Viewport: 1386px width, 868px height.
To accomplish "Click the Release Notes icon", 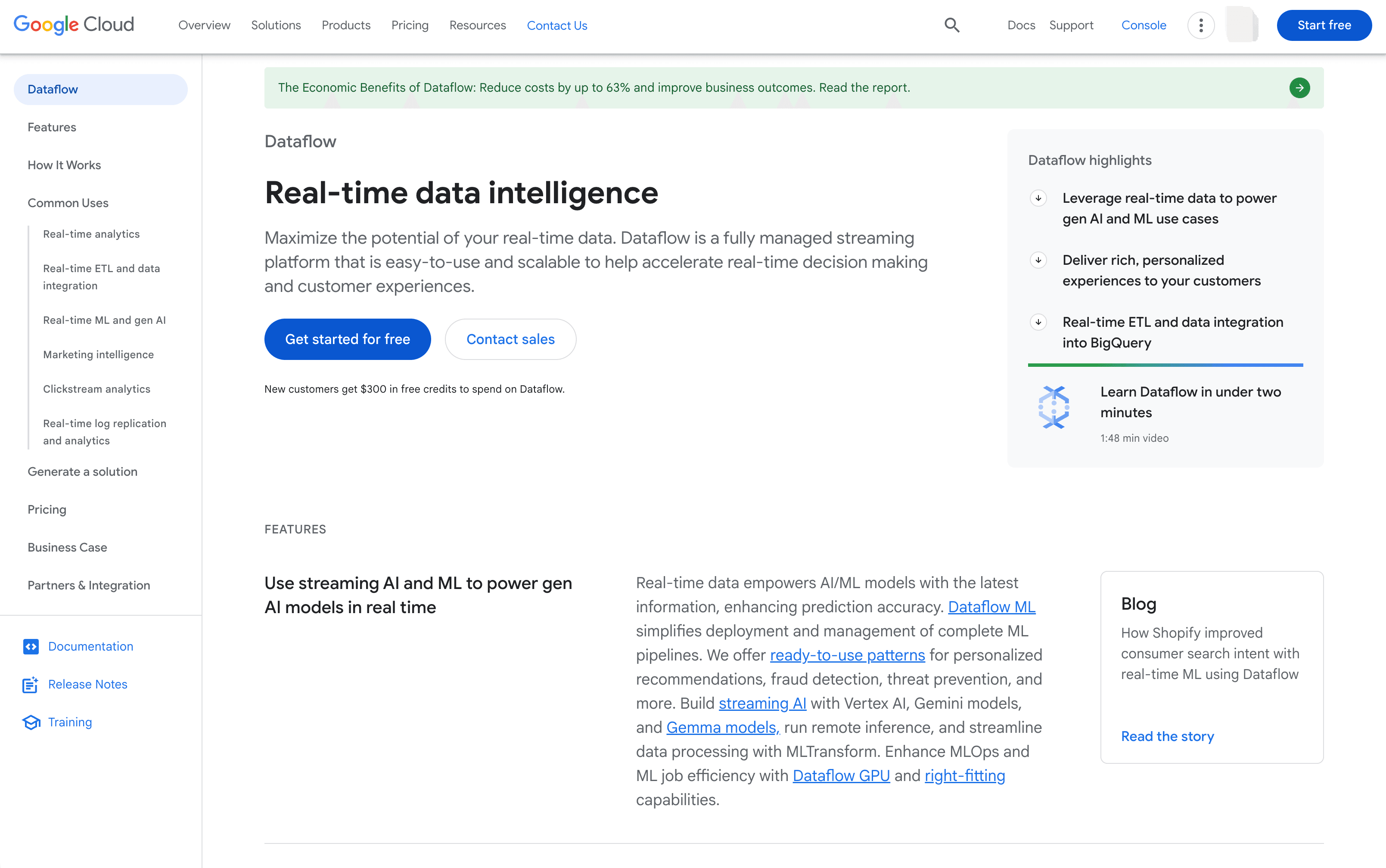I will [31, 684].
